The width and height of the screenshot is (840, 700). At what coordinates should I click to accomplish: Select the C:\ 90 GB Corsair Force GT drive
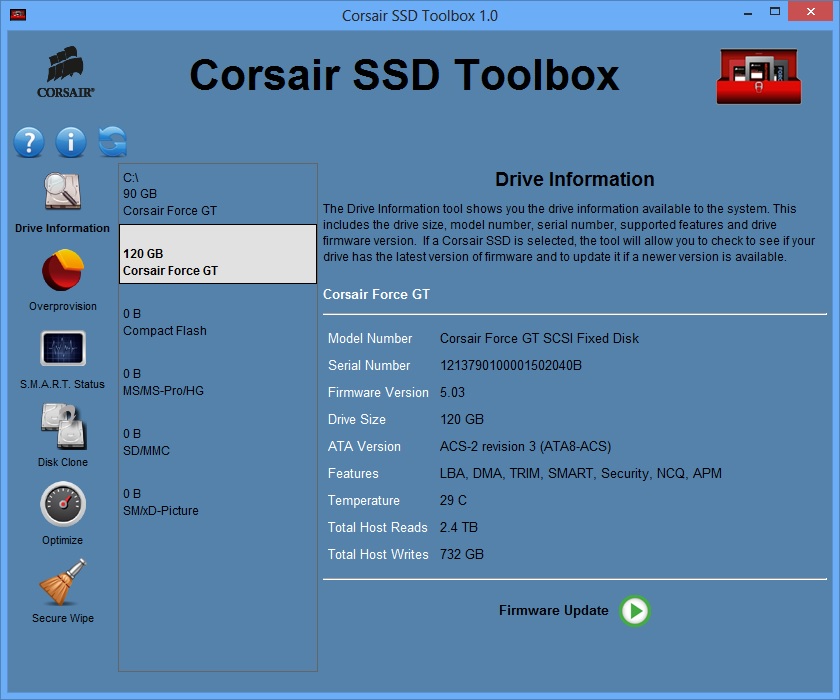pyautogui.click(x=218, y=194)
